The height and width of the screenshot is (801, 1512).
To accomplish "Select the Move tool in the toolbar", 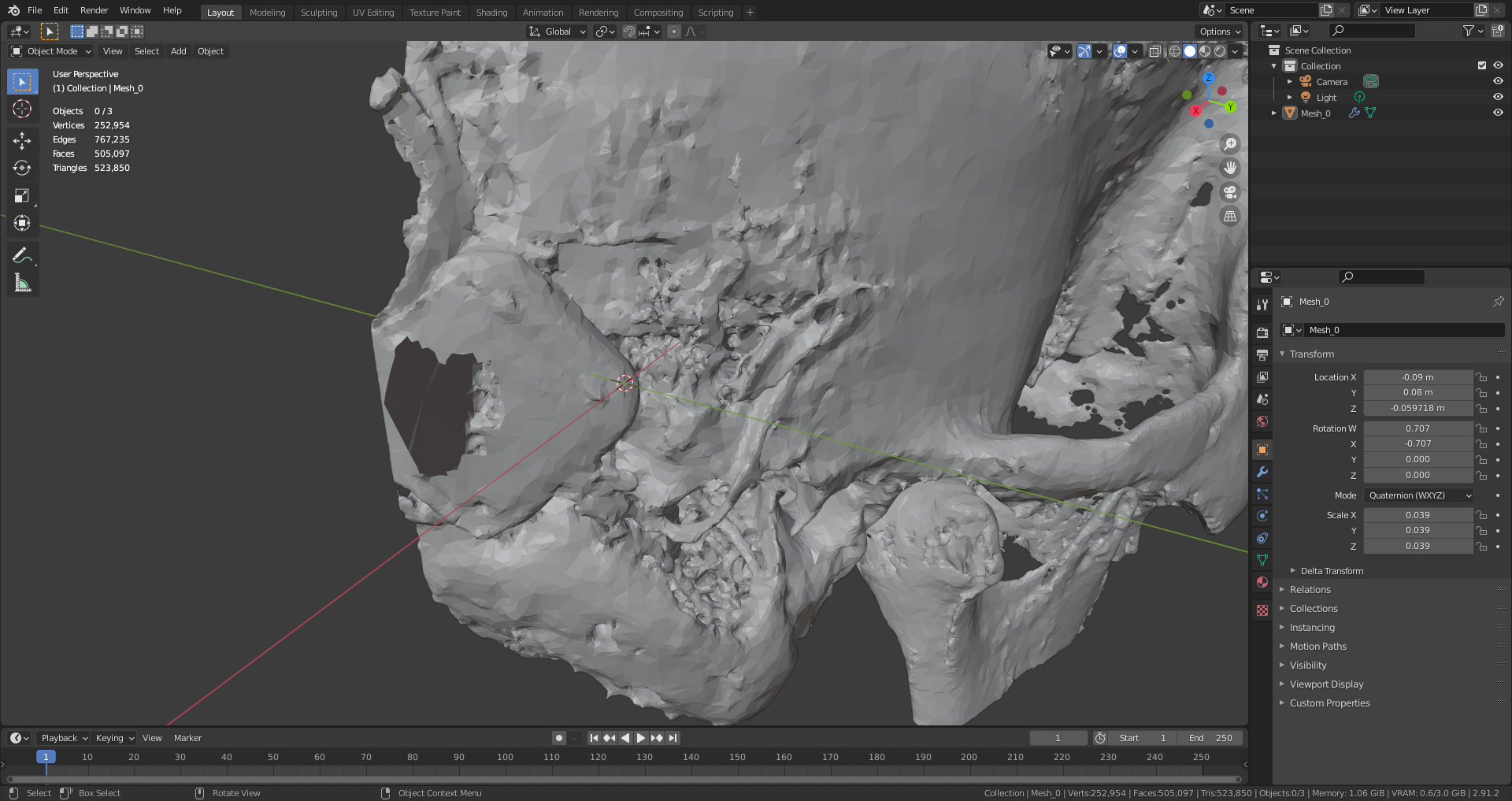I will (x=22, y=140).
